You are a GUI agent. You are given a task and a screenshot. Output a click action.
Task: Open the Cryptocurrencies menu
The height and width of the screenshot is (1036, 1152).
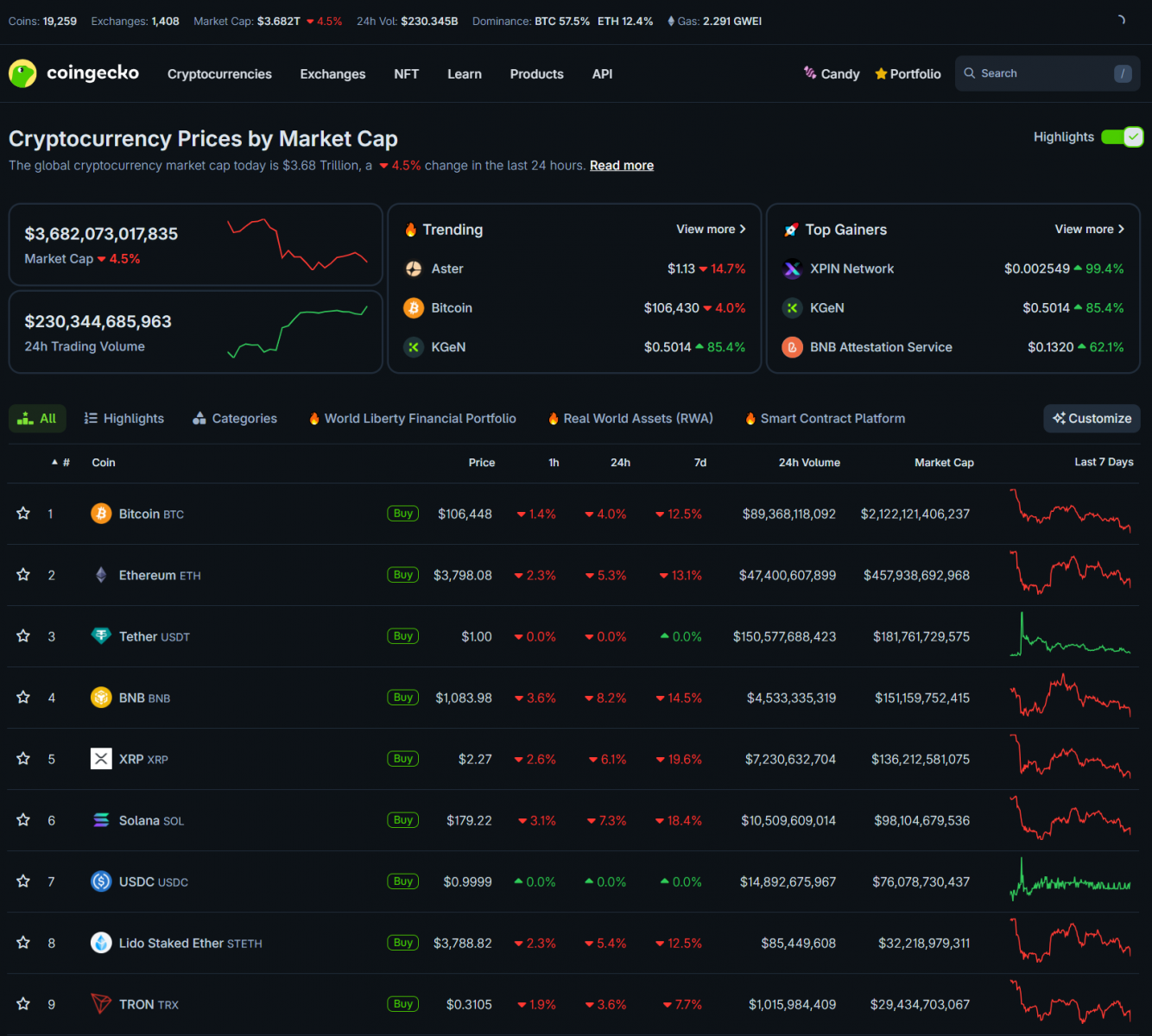219,73
